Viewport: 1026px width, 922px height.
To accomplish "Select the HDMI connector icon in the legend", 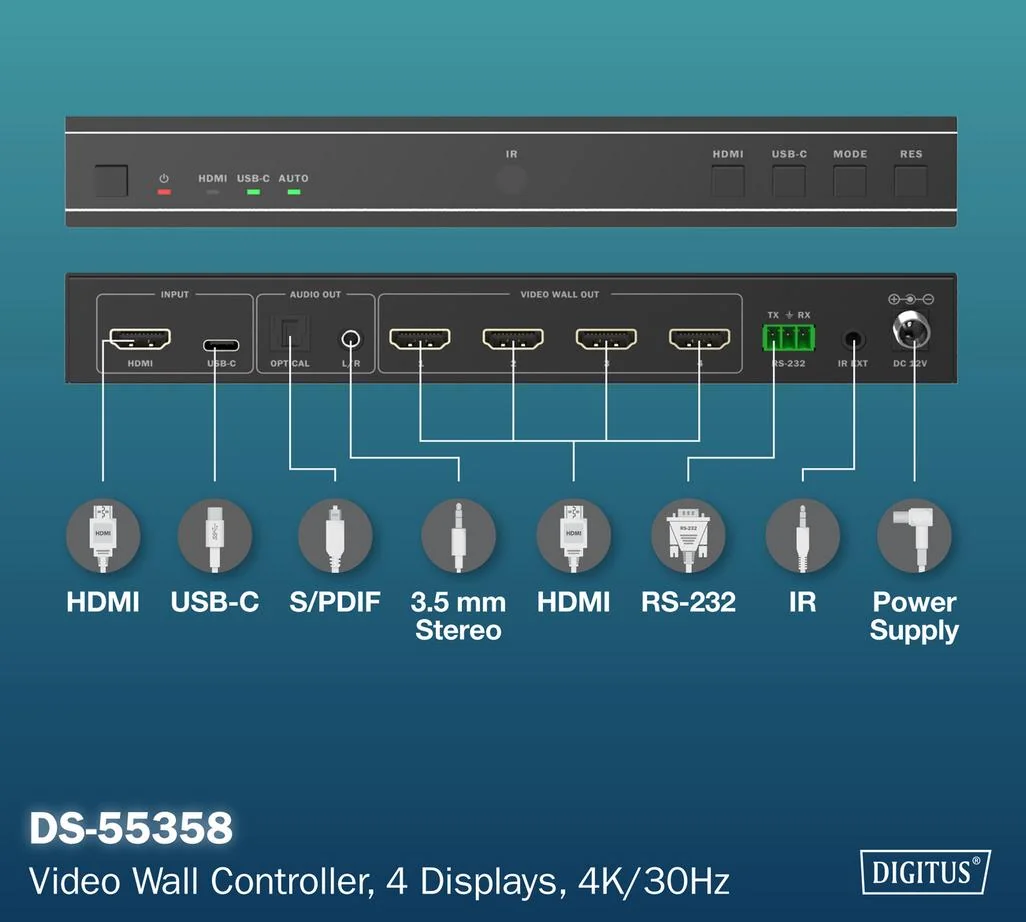I will coord(103,535).
